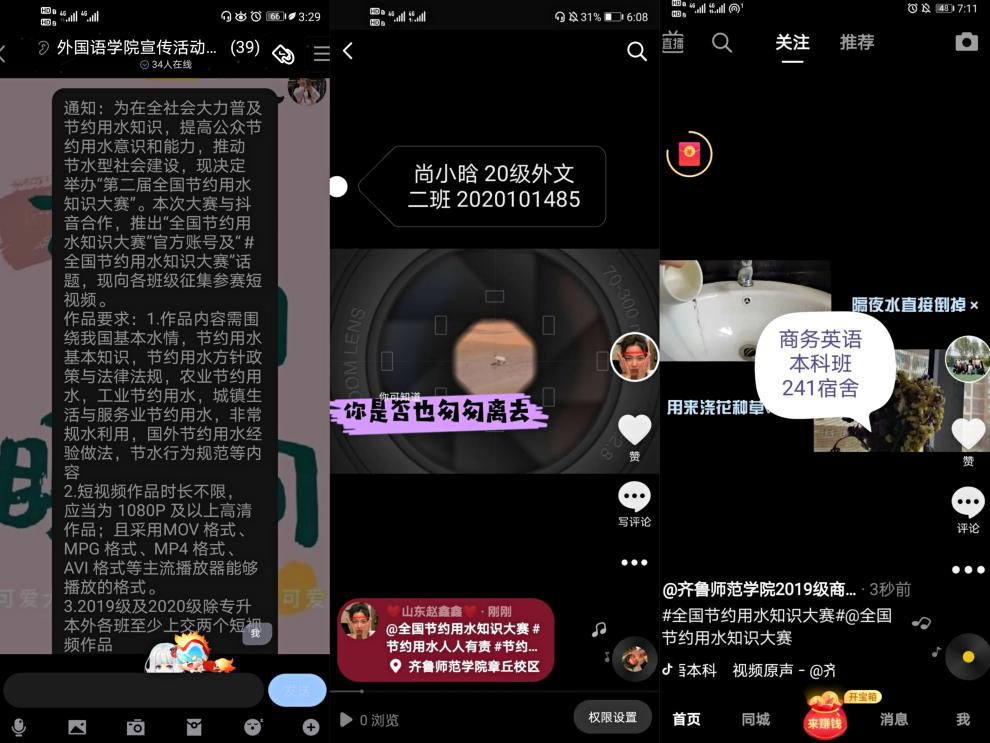This screenshot has width=990, height=743.
Task: Open the 消息 tab in bottom navigation
Action: pos(893,719)
